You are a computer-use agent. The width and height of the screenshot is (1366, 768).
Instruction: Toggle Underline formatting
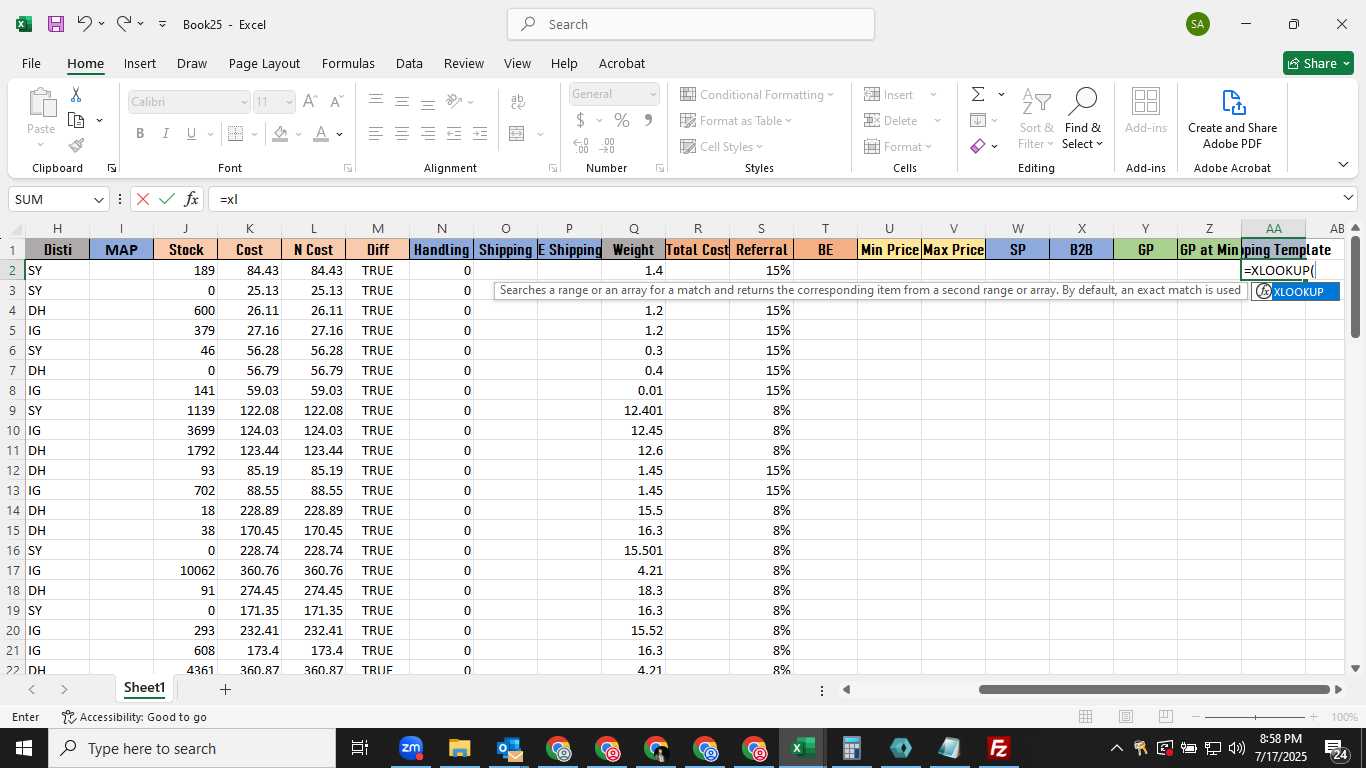pos(191,133)
